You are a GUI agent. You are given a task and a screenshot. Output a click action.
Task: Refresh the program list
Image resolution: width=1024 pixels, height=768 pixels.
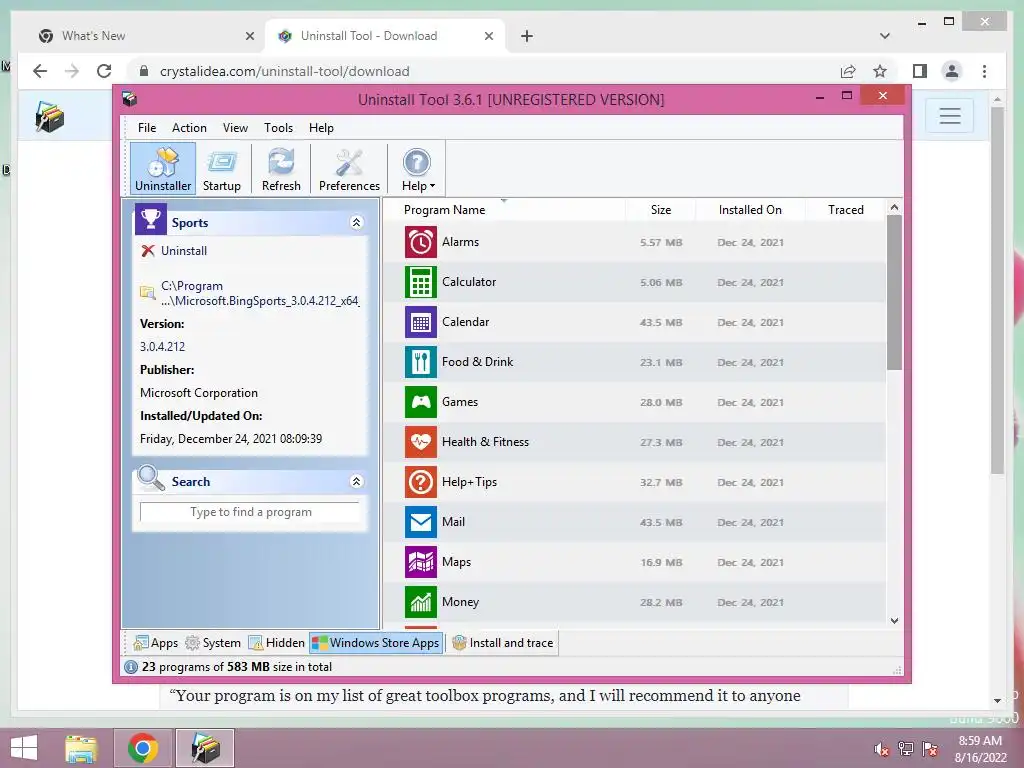pos(281,168)
